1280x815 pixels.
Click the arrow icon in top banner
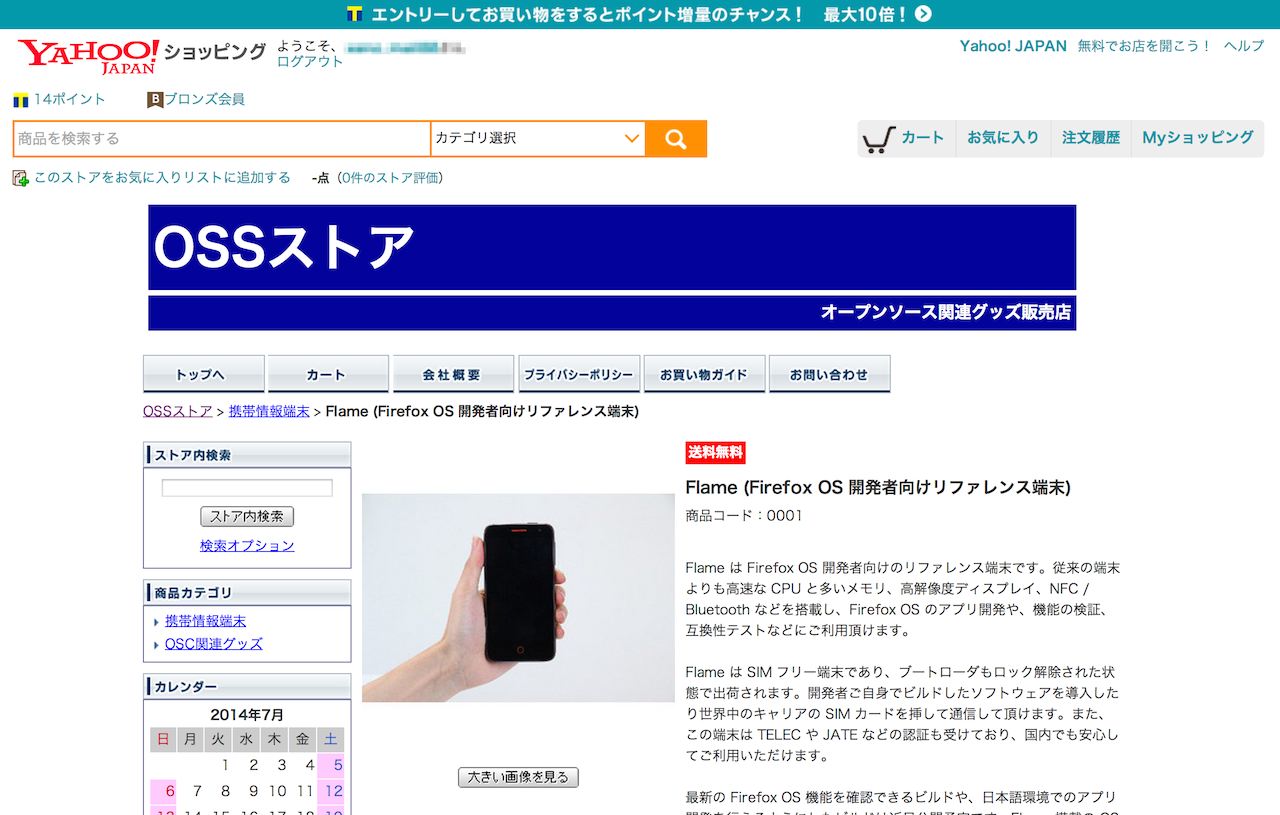click(x=923, y=14)
